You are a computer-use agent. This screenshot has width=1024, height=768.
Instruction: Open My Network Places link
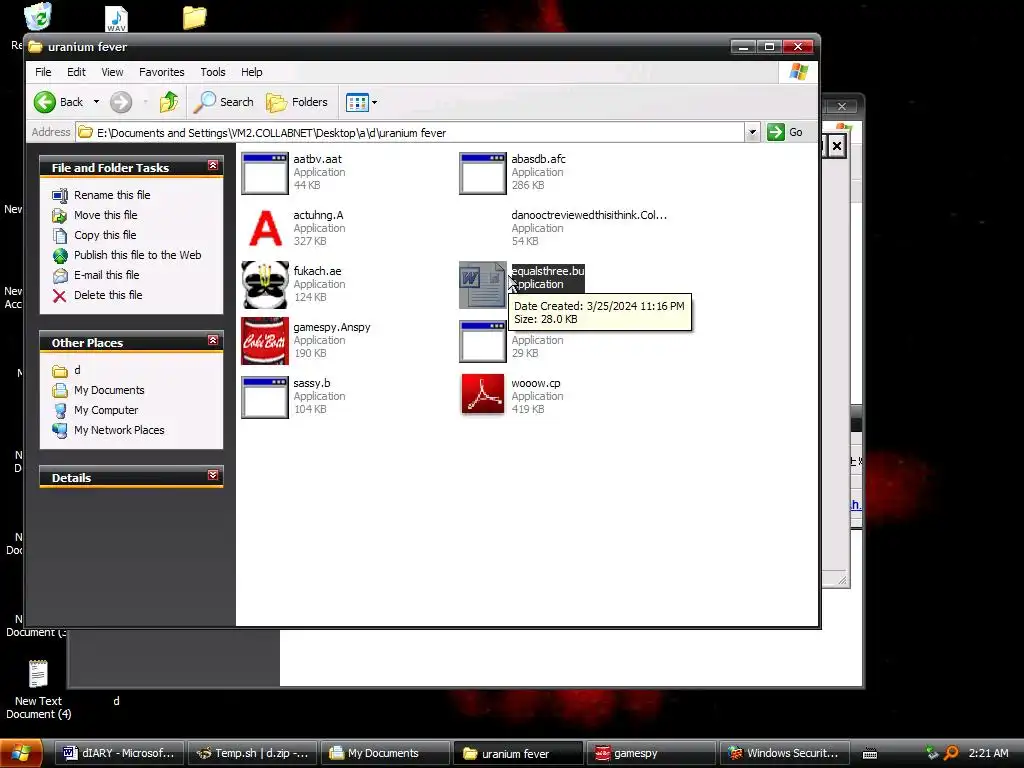click(x=119, y=430)
